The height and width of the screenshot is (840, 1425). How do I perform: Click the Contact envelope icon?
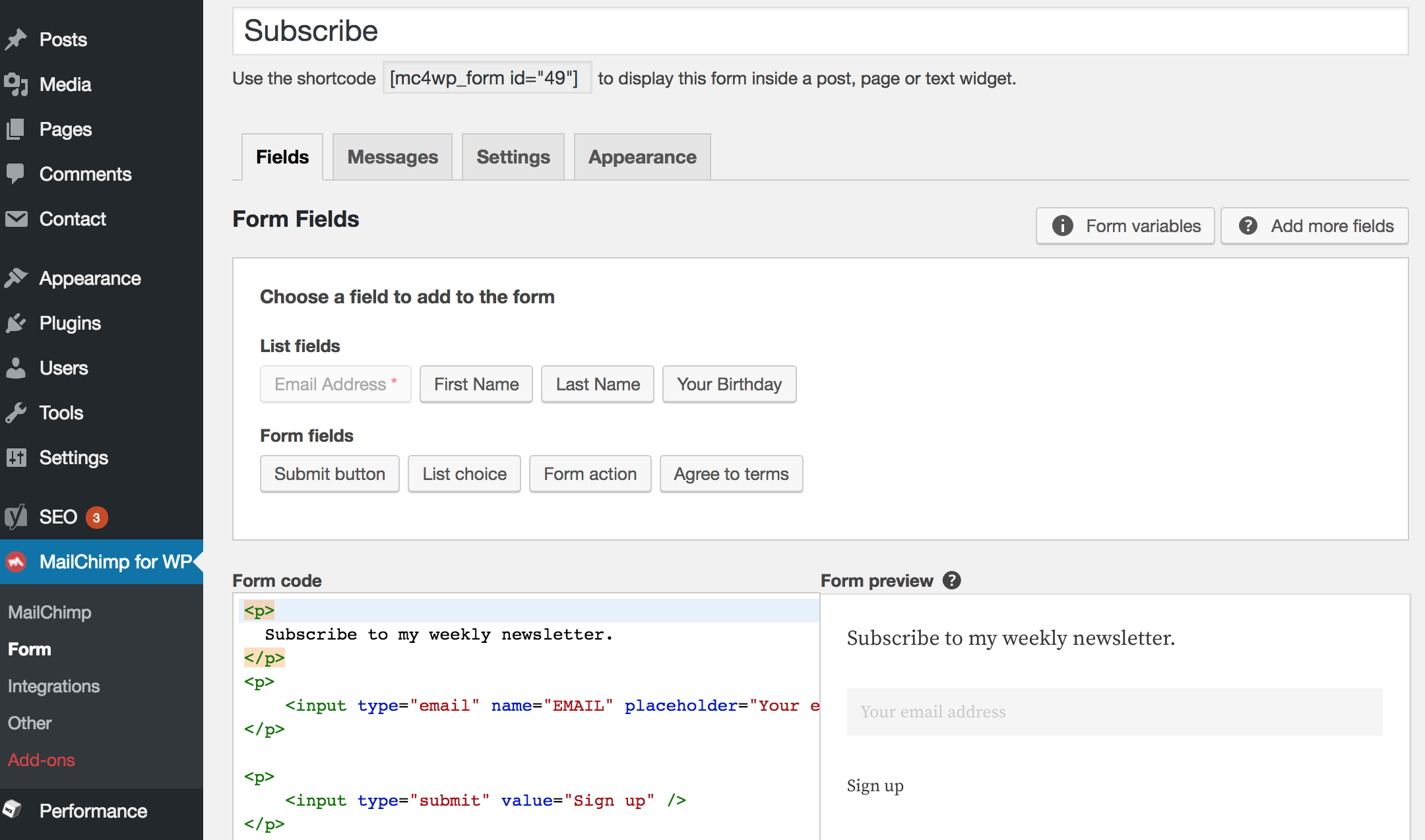pyautogui.click(x=16, y=219)
